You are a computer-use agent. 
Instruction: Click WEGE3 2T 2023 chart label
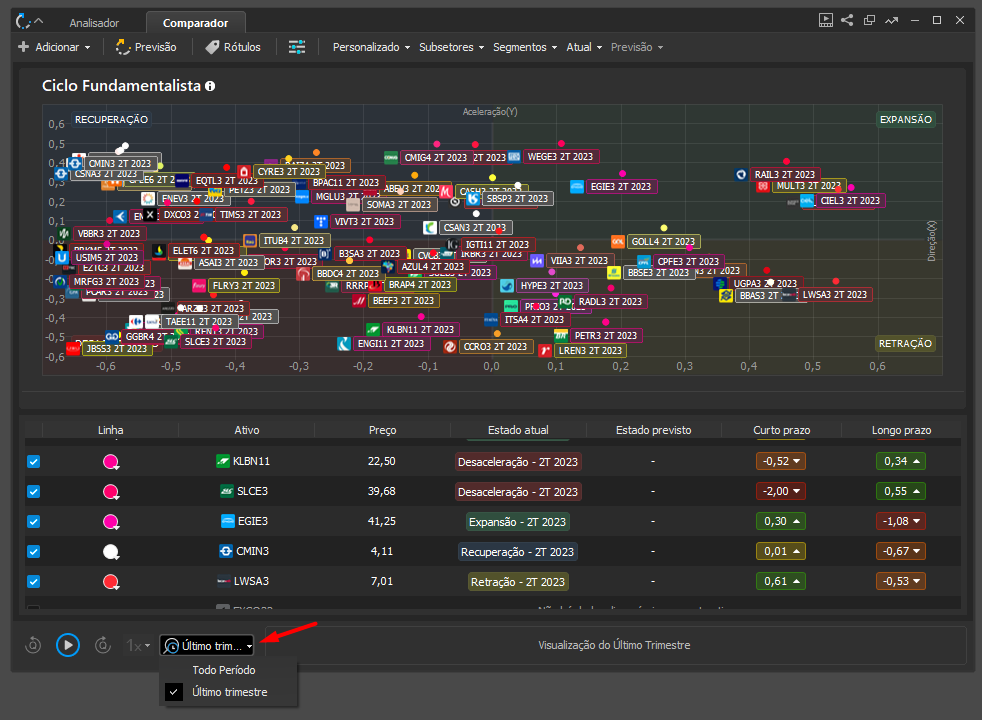[560, 157]
